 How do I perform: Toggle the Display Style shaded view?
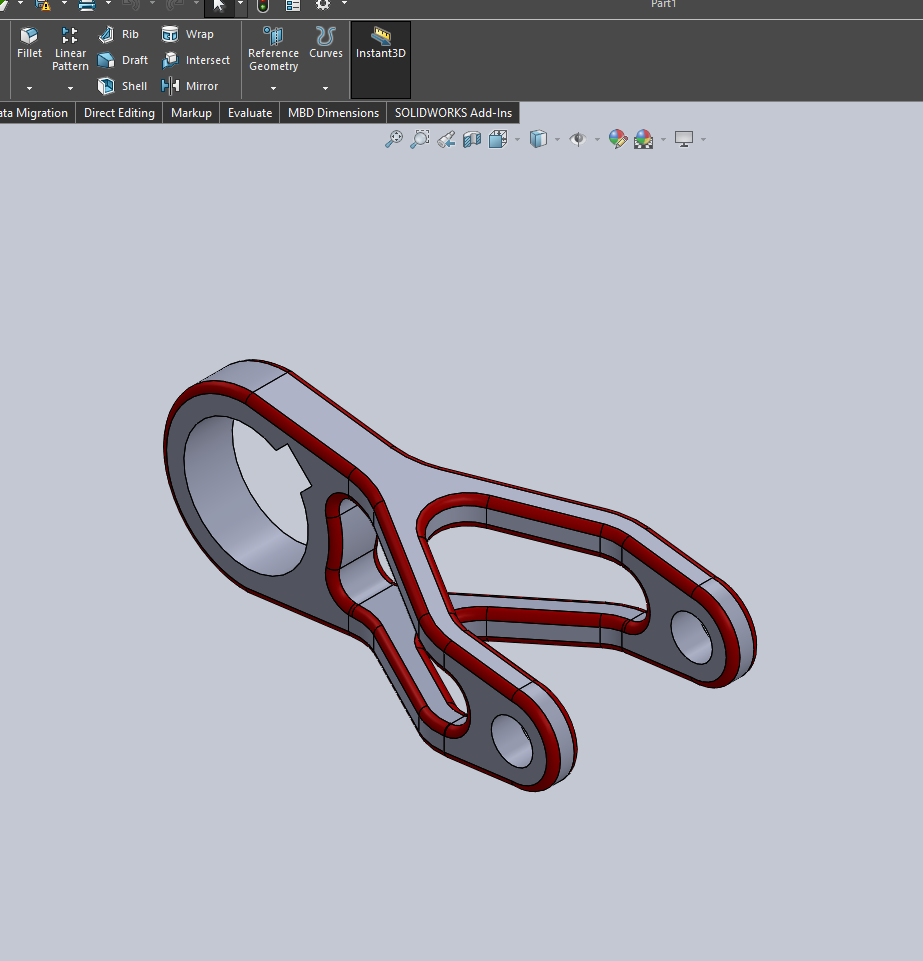(537, 139)
